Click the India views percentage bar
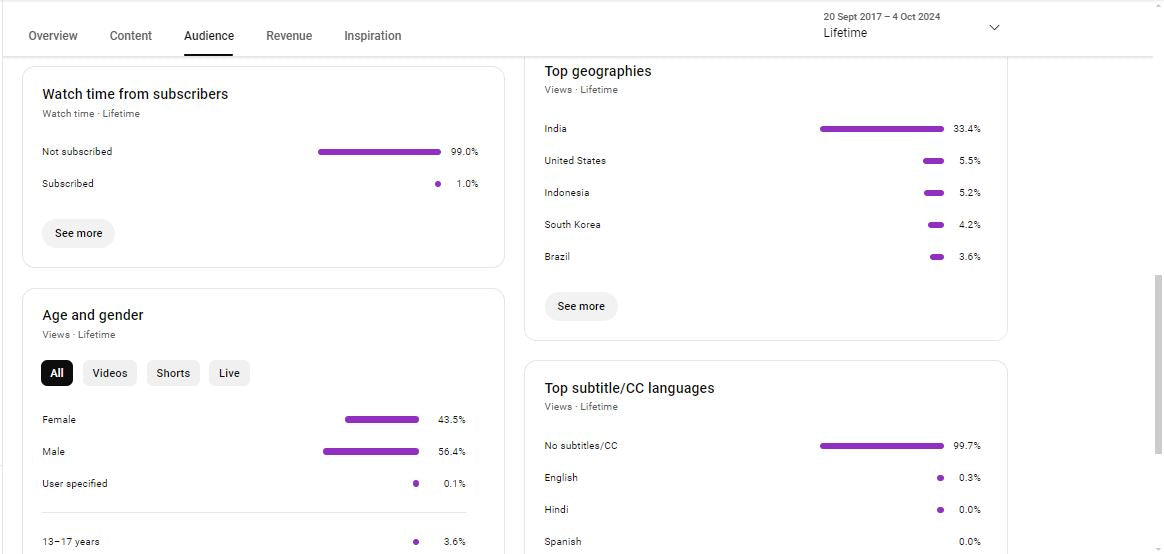Viewport: 1164px width, 554px height. 881,129
